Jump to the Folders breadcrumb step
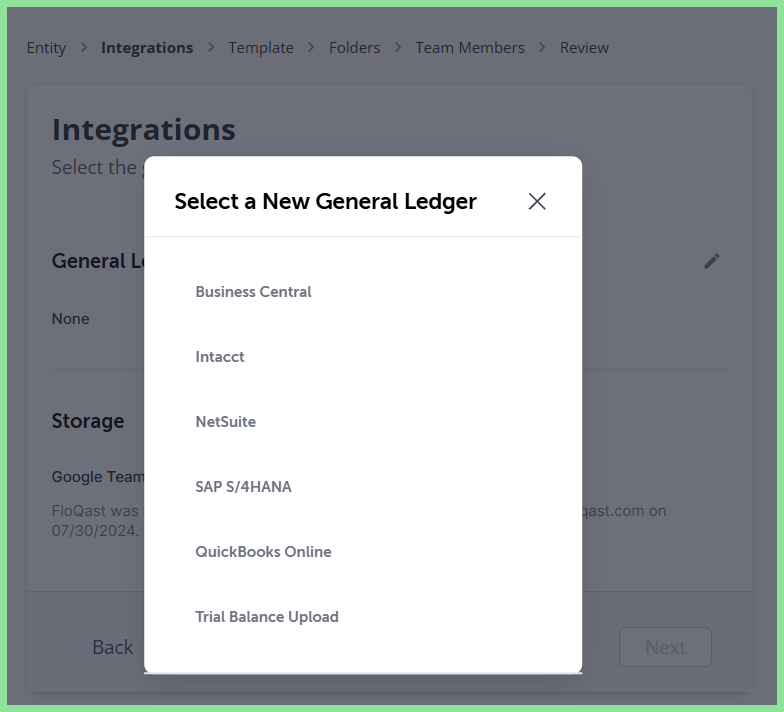 click(354, 48)
